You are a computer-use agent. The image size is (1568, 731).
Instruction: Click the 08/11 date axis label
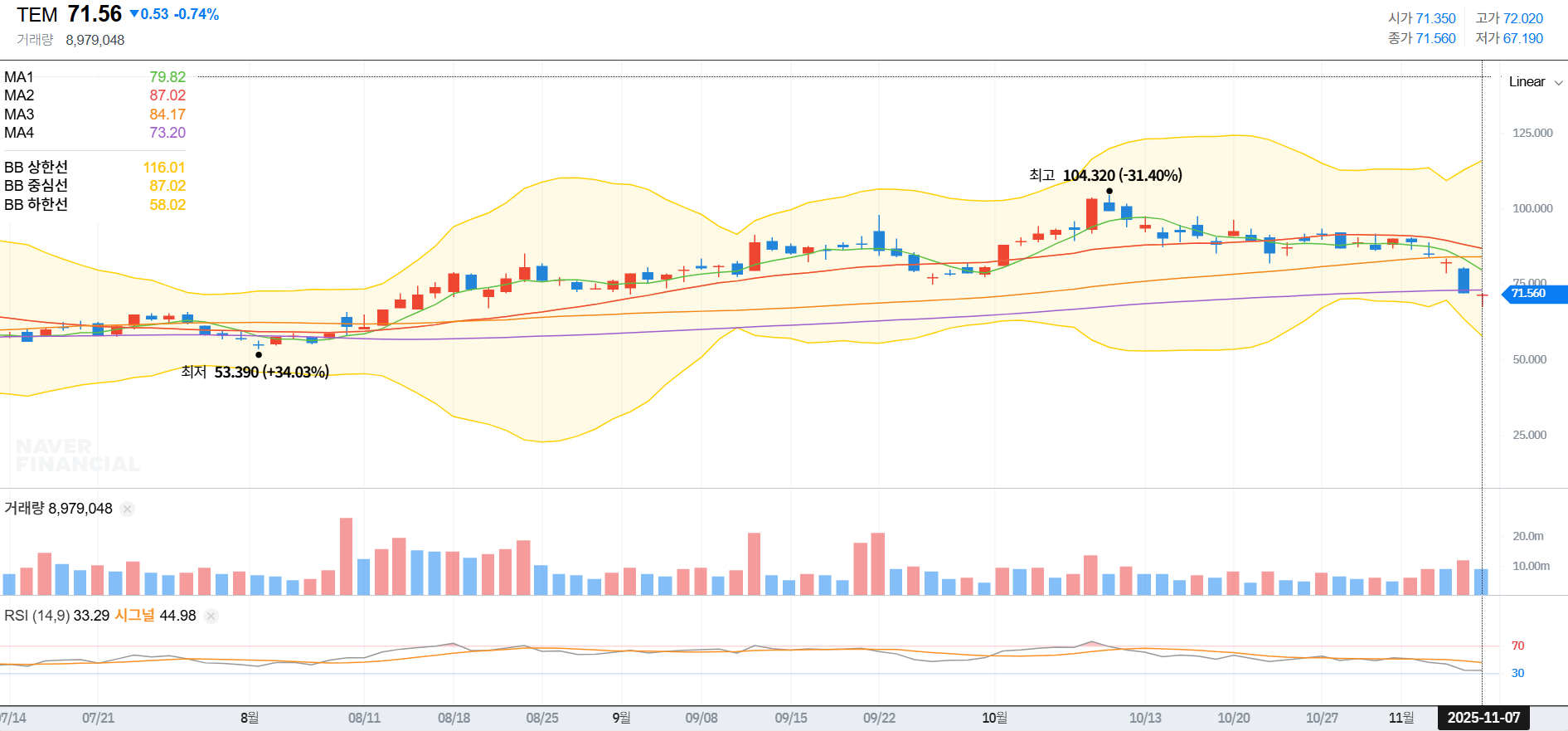(x=364, y=718)
